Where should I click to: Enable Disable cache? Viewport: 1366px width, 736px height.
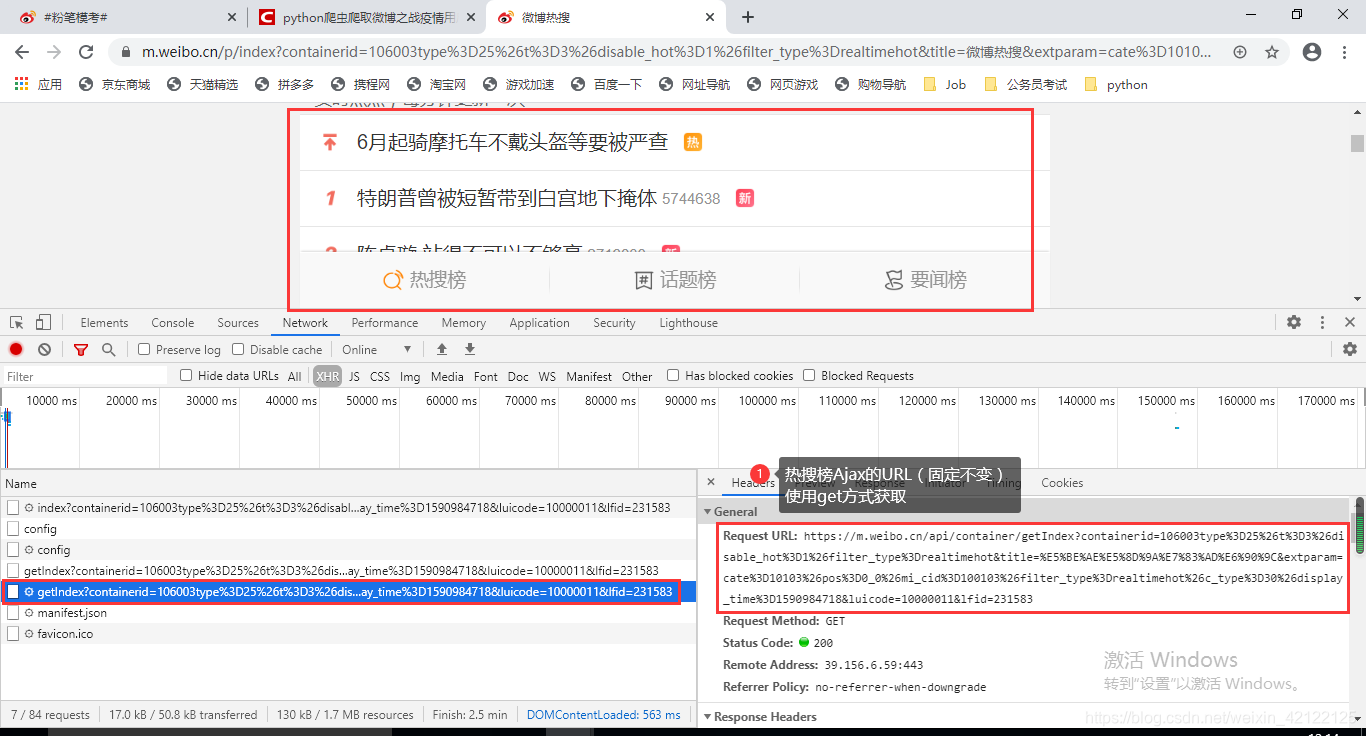[237, 349]
